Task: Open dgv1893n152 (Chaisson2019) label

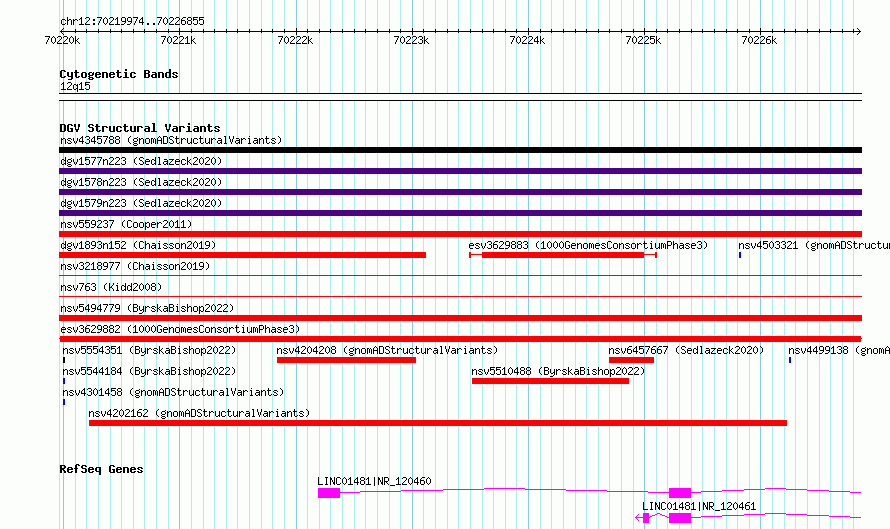Action: coord(138,245)
